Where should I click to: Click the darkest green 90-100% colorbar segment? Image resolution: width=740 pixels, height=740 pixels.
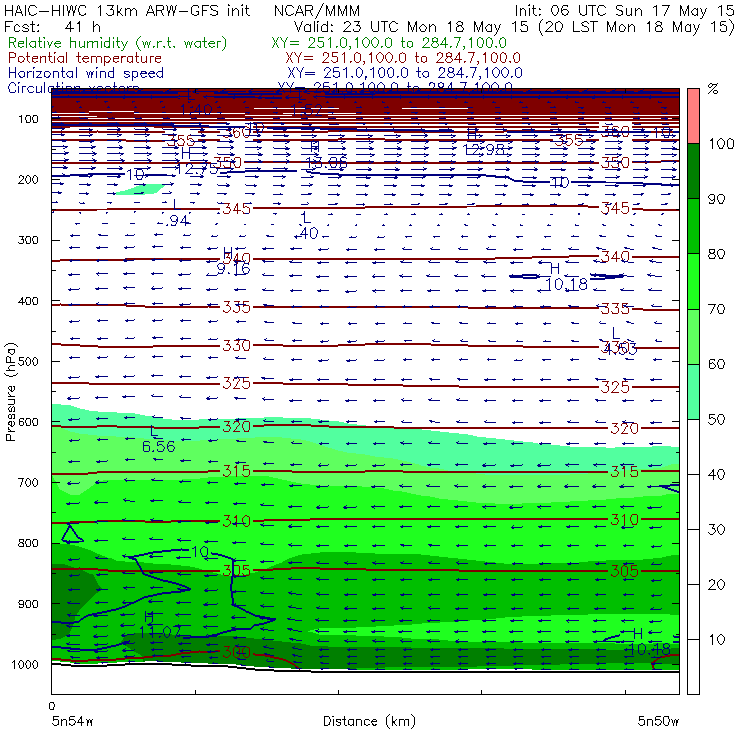point(693,171)
